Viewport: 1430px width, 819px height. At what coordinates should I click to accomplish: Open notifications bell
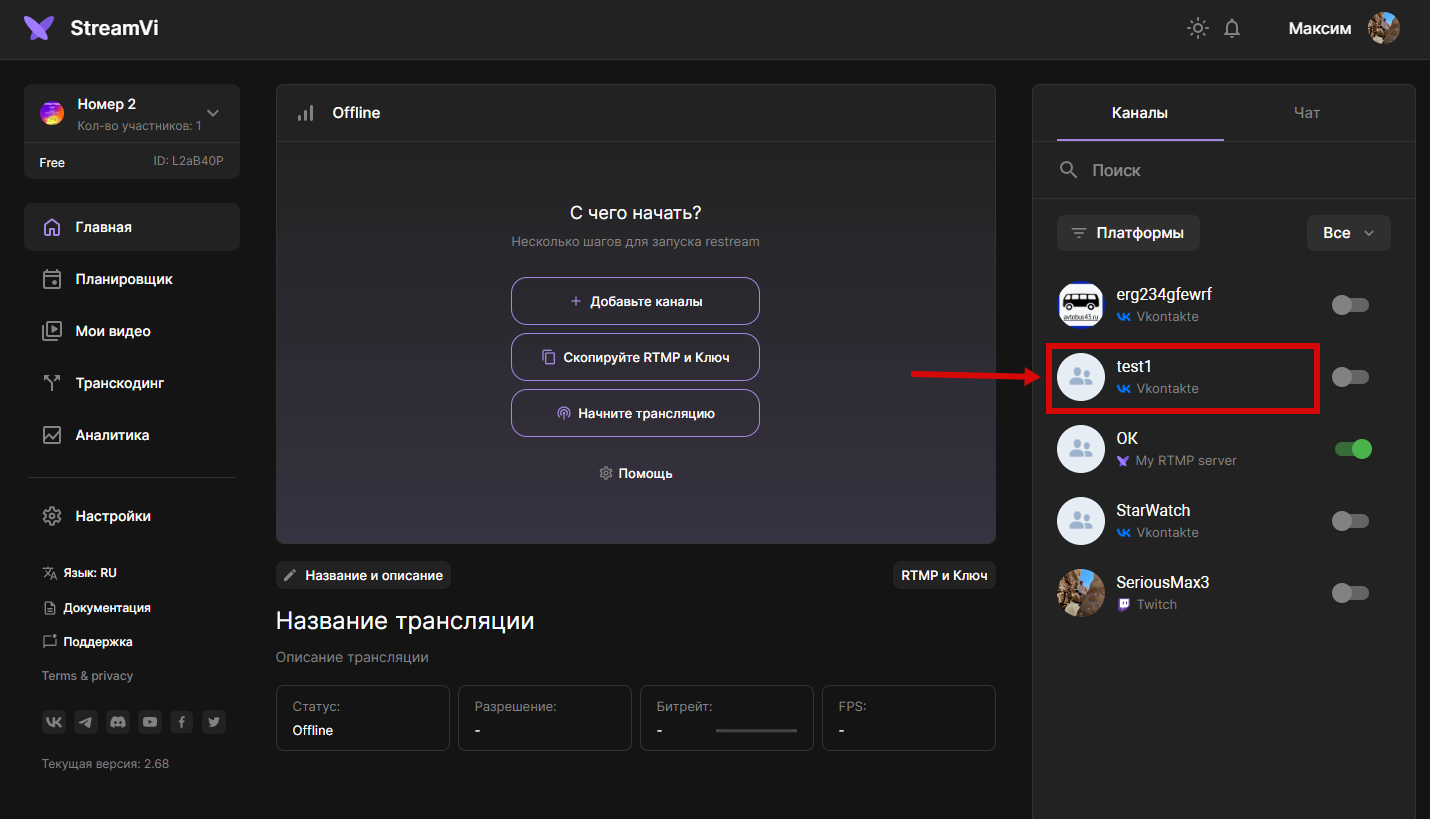[1232, 28]
